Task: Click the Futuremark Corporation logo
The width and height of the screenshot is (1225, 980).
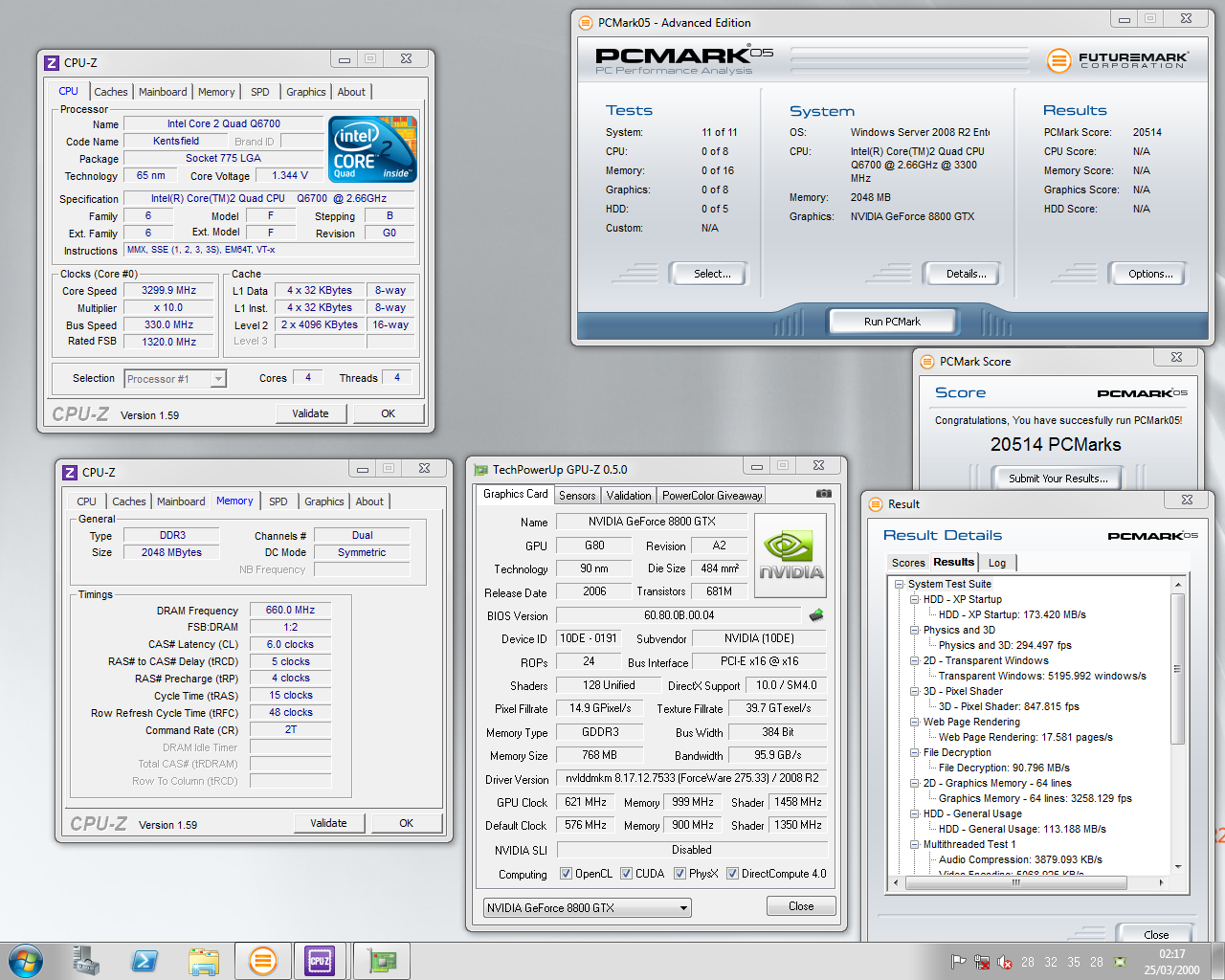Action: tap(1118, 60)
